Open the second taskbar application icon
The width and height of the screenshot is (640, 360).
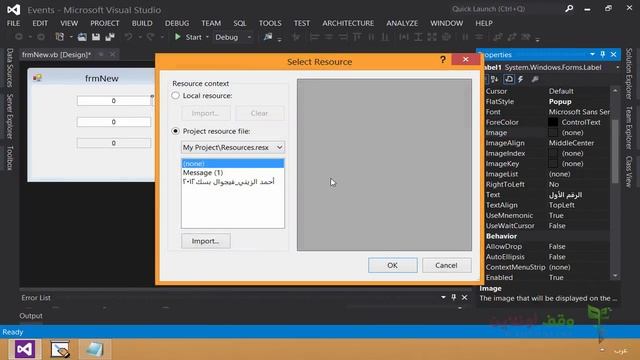tap(60, 349)
